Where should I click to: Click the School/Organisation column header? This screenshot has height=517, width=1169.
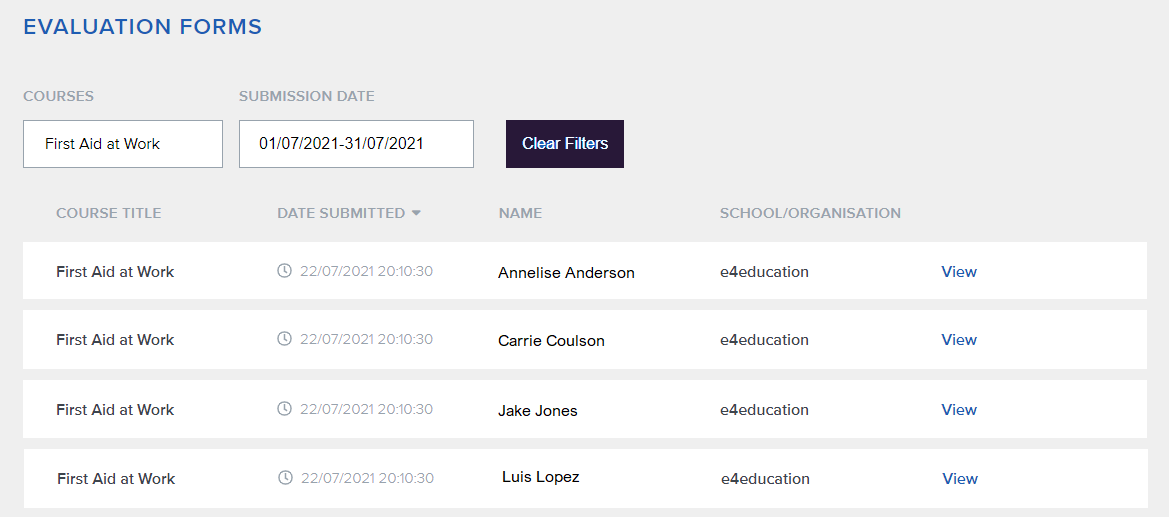click(x=810, y=213)
